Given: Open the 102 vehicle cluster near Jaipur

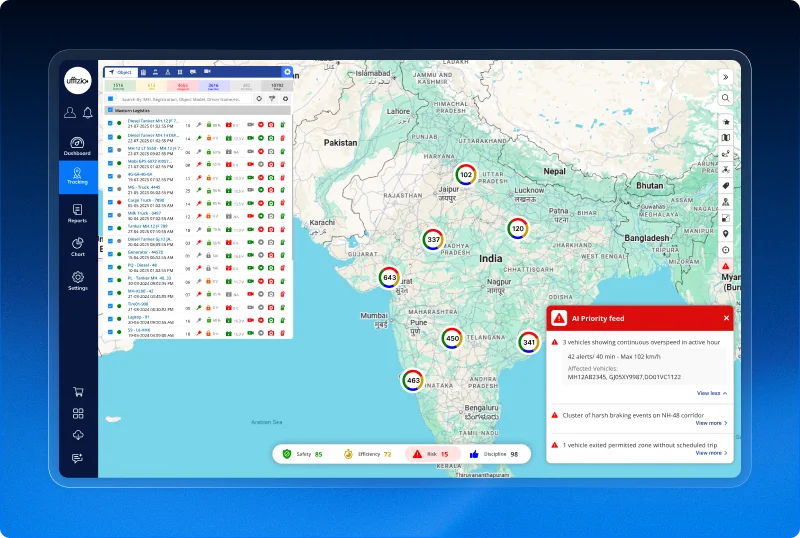Looking at the screenshot, I should pos(466,175).
